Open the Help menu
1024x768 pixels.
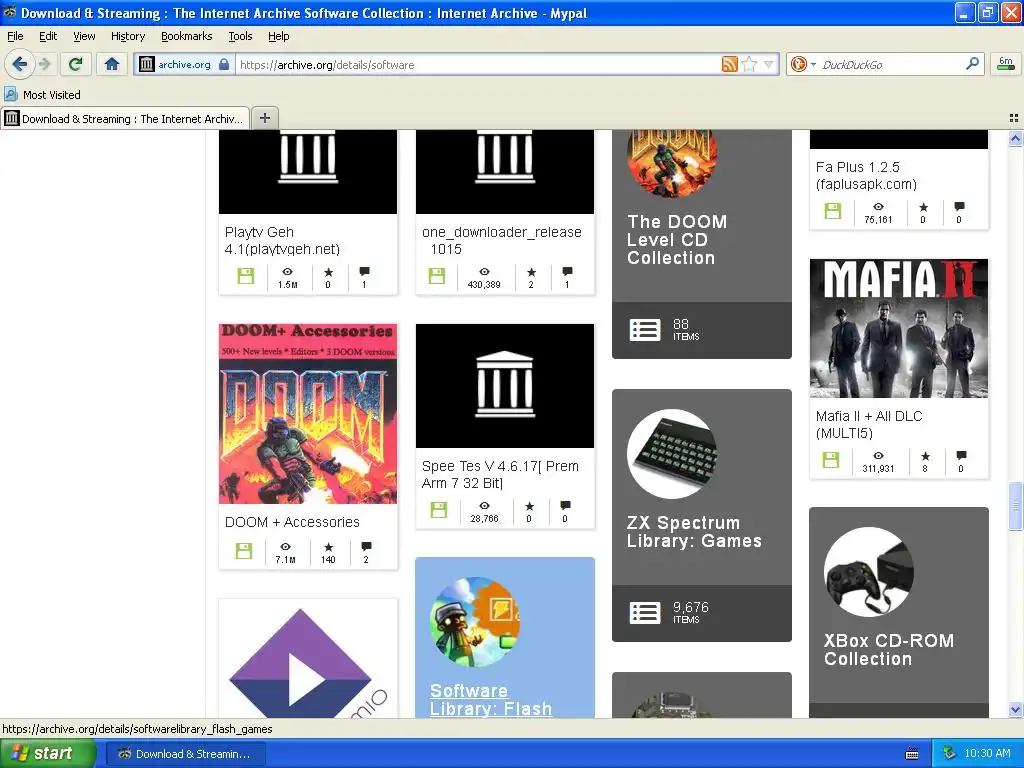pyautogui.click(x=278, y=36)
